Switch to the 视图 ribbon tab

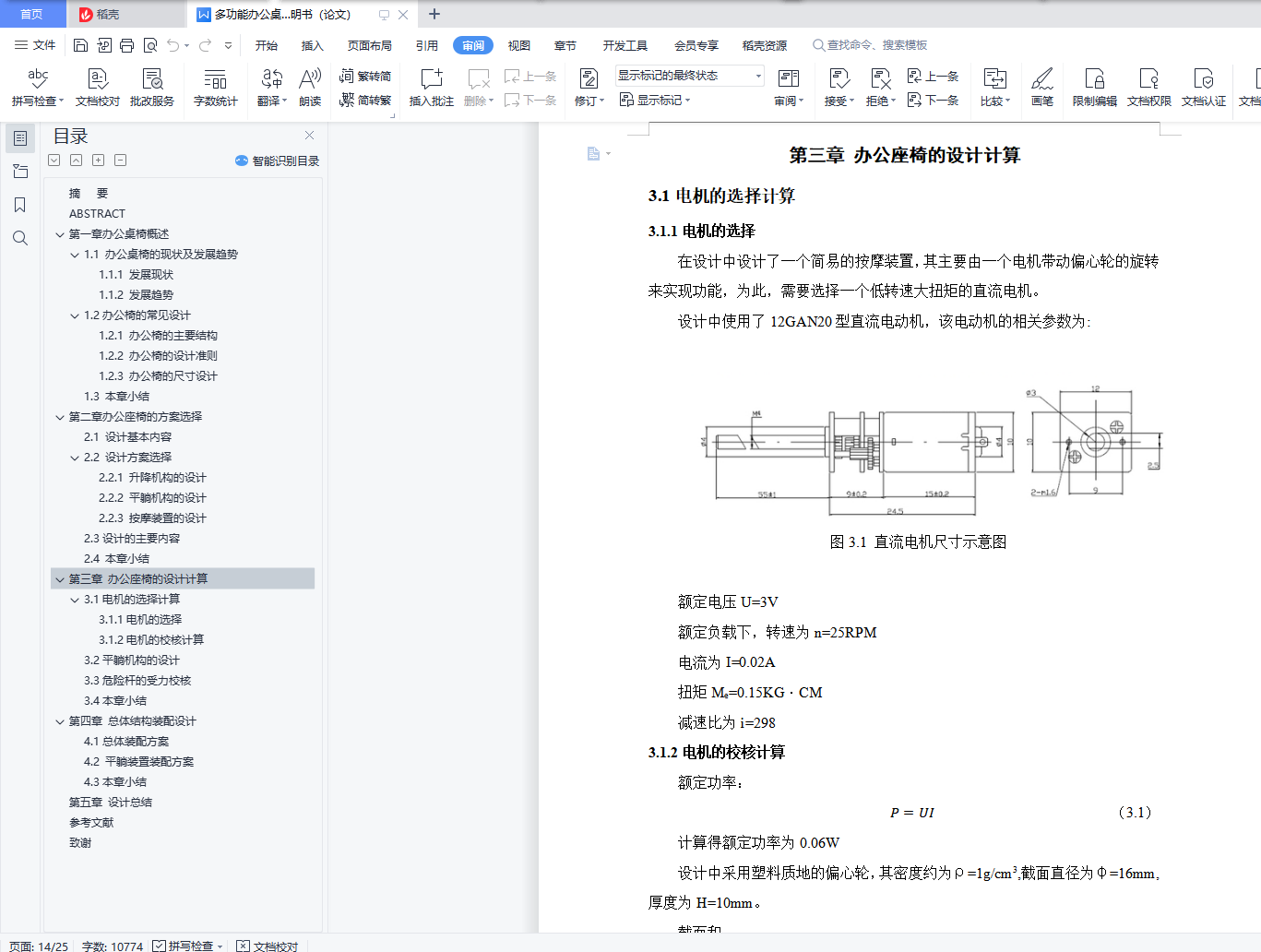(519, 45)
